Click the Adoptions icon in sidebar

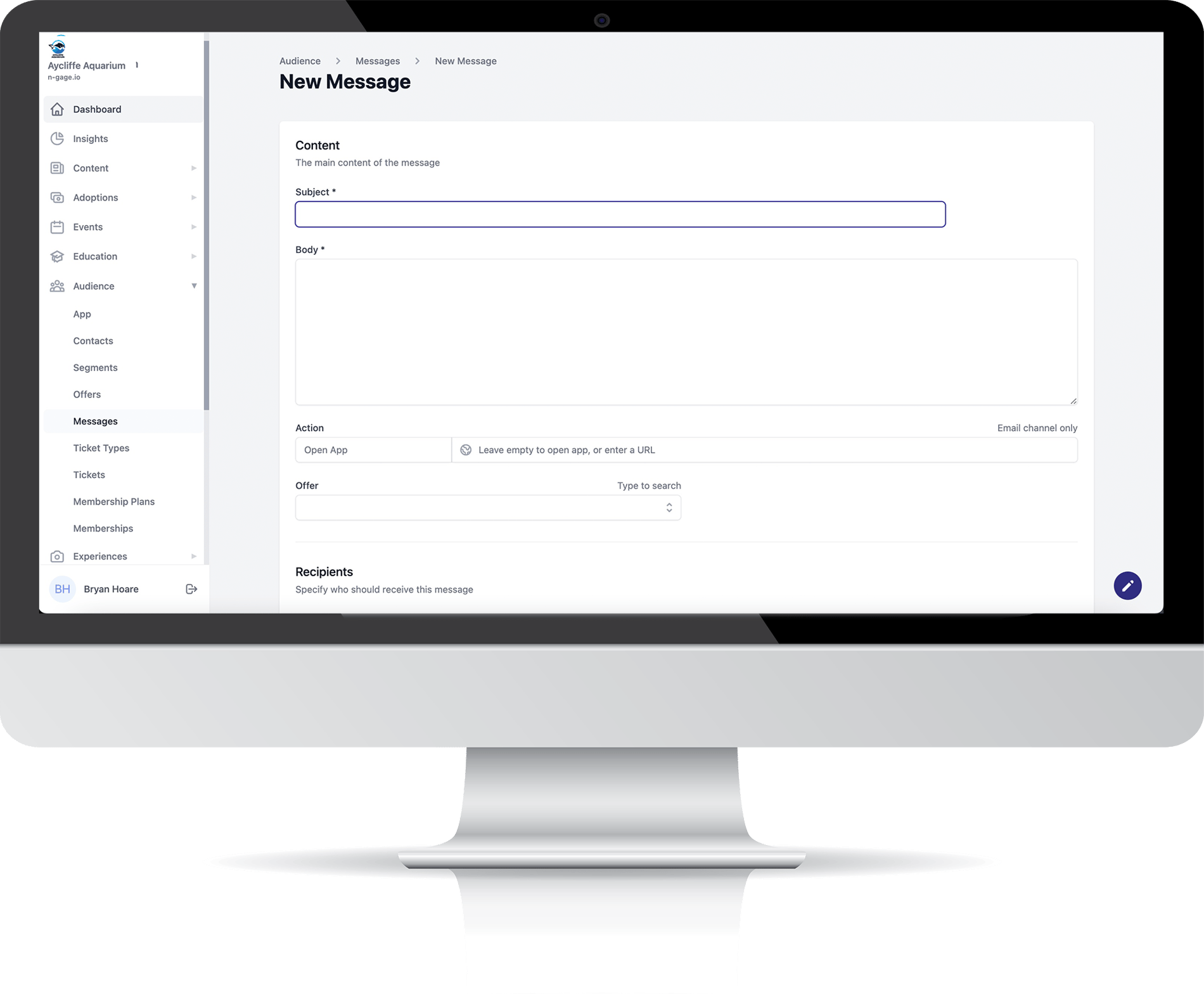[x=57, y=197]
